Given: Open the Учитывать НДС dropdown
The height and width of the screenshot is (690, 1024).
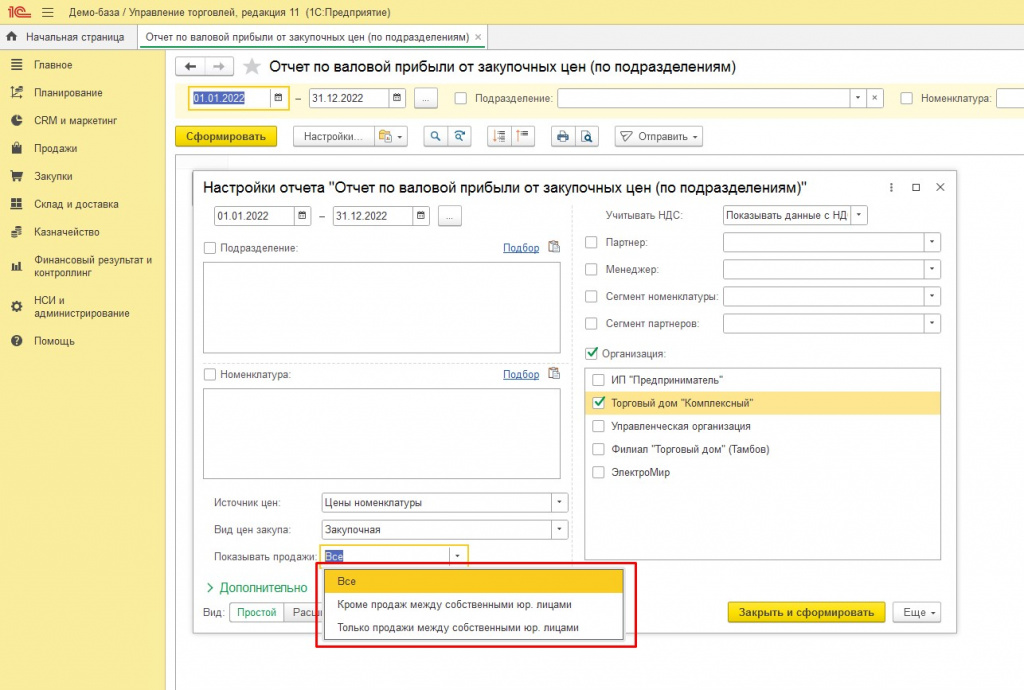Looking at the screenshot, I should pos(859,215).
